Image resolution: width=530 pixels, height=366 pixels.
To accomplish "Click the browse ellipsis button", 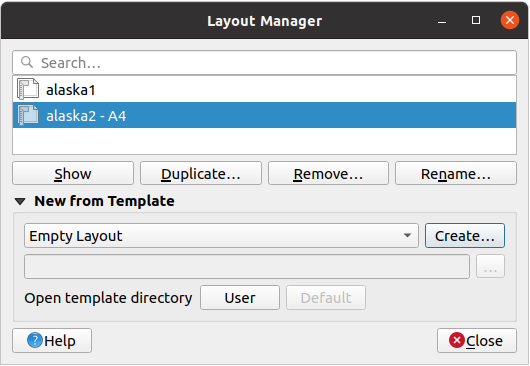I will point(490,267).
